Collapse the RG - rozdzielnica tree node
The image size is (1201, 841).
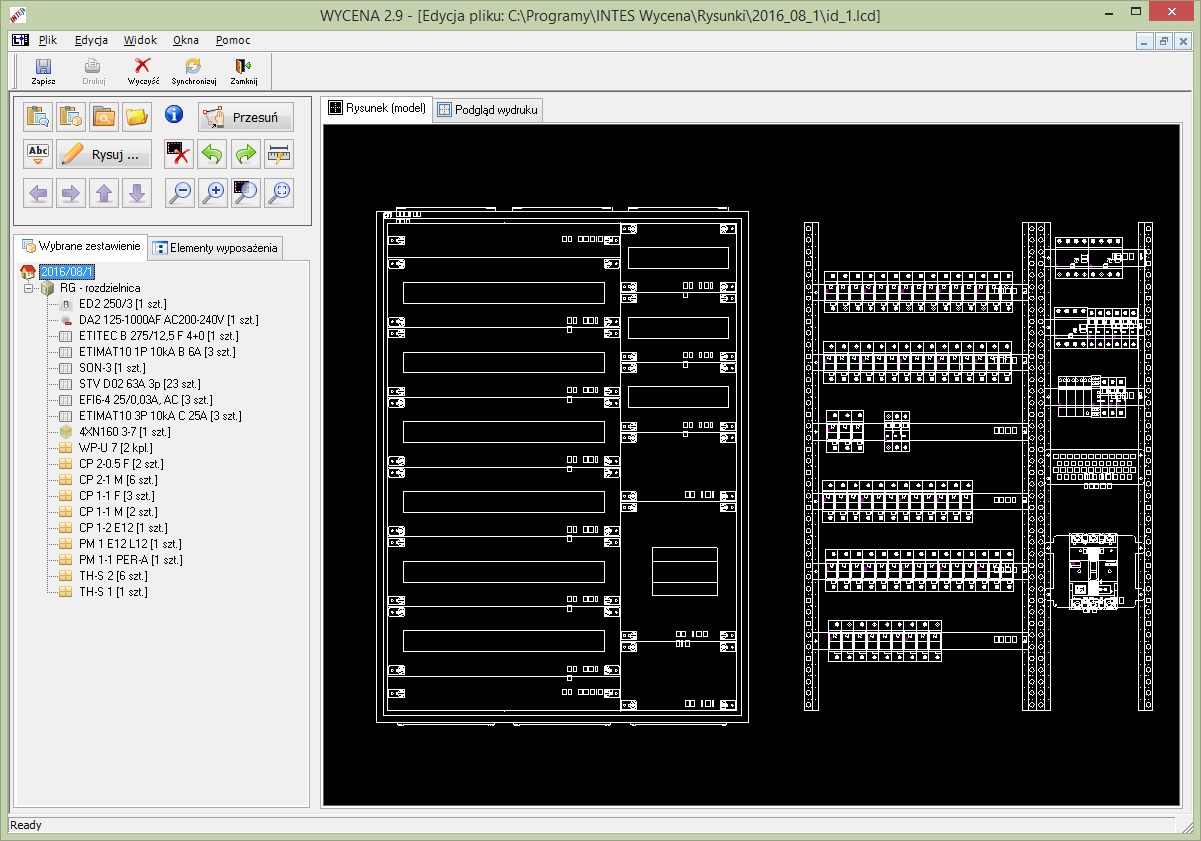coord(28,288)
